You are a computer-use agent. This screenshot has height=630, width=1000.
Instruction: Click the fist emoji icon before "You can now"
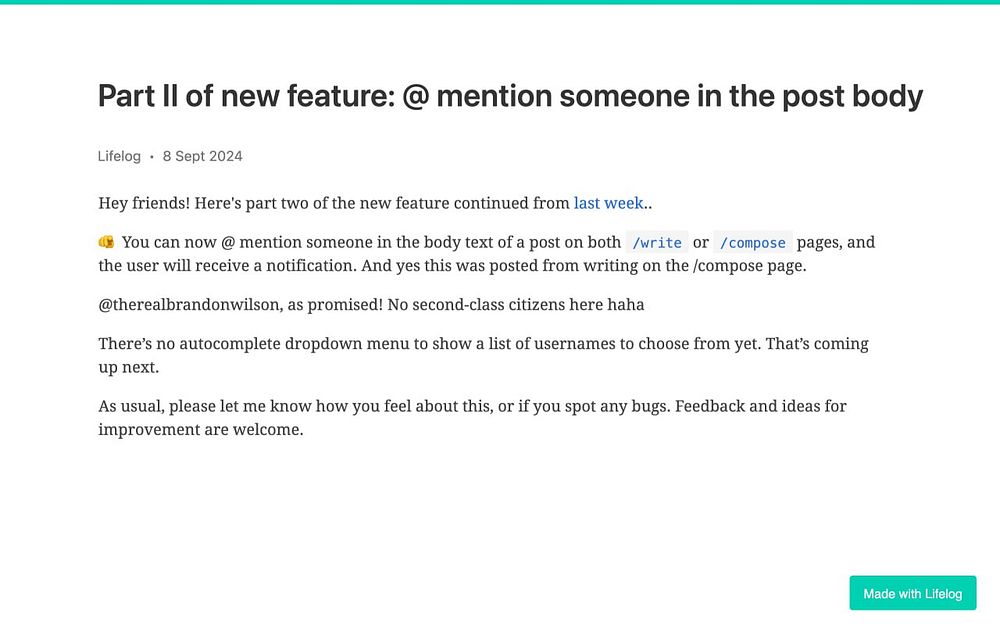coord(106,242)
